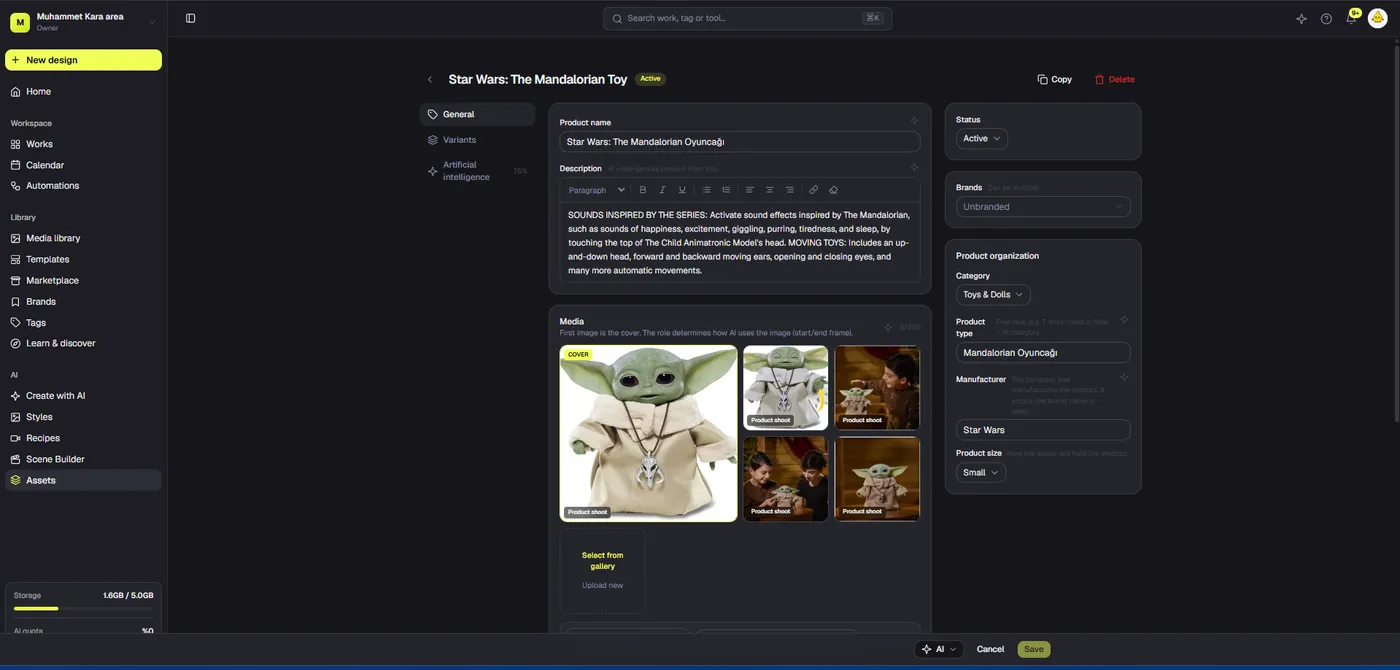Screen dimensions: 1400x670
Task: Open the Category dropdown Toys & Dolls
Action: [993, 295]
